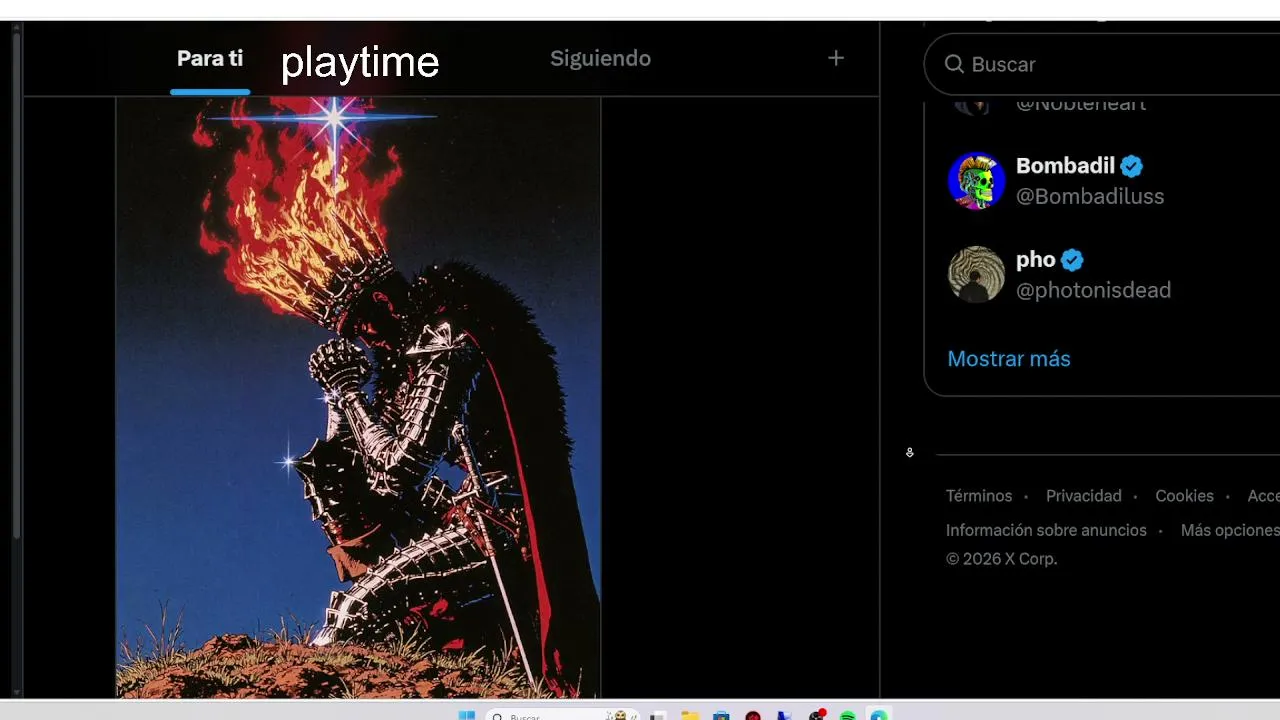Open the Windows Start menu

coord(466,715)
